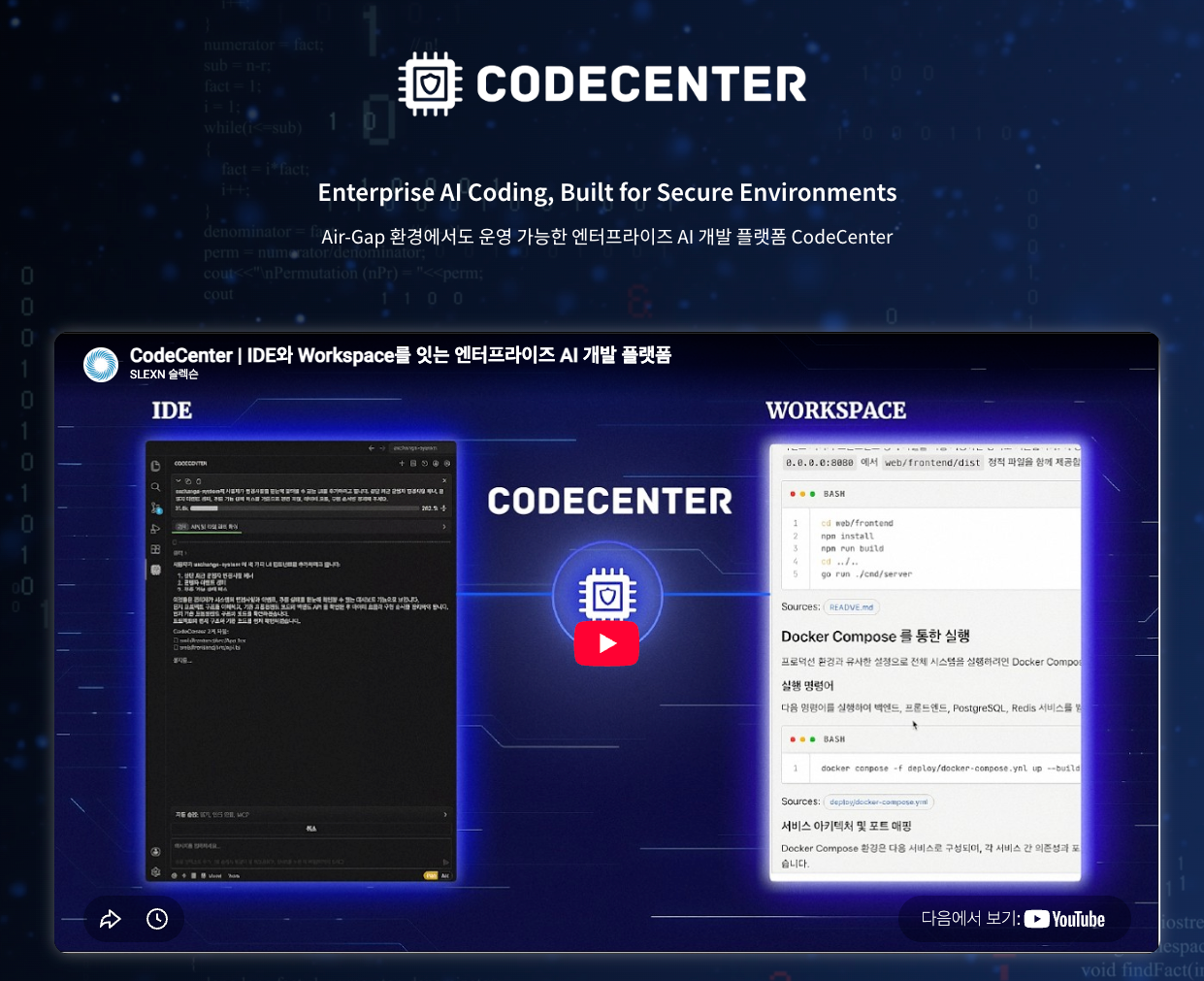Click the 다음에서 보기 label
The width and height of the screenshot is (1204, 981).
pyautogui.click(x=970, y=918)
